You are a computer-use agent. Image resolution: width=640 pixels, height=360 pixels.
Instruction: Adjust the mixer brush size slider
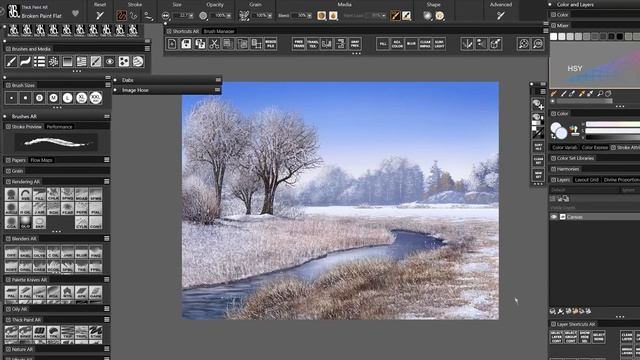click(x=584, y=101)
